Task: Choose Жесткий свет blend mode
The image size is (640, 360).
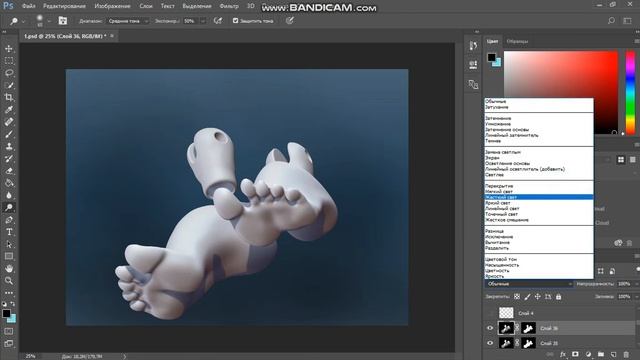Action: 539,197
